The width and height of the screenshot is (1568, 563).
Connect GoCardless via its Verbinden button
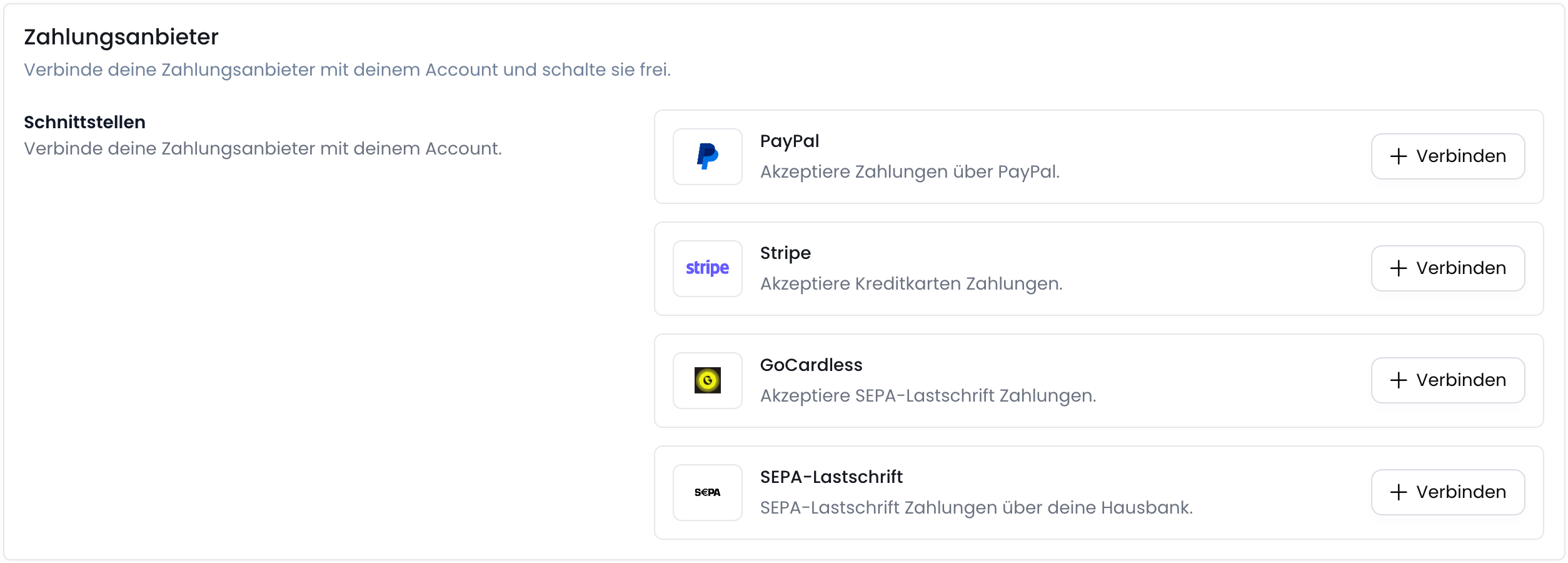(x=1448, y=380)
